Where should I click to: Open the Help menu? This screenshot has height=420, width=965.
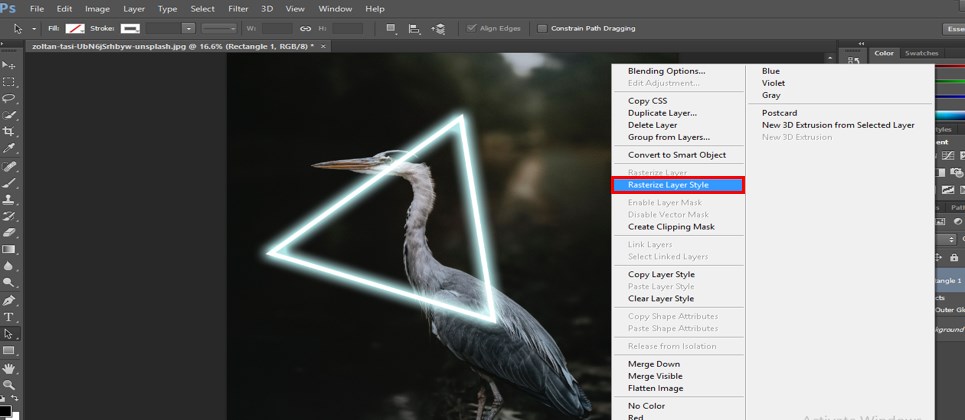pos(375,9)
